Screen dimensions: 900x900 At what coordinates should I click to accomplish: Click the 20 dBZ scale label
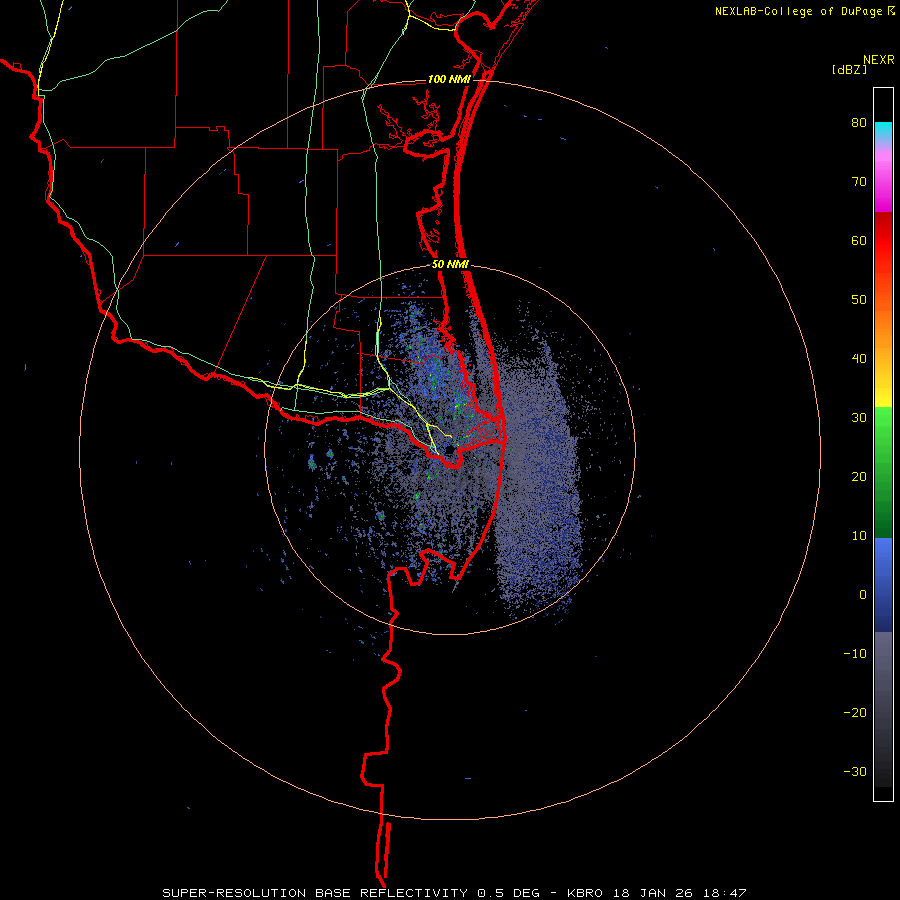pyautogui.click(x=859, y=477)
